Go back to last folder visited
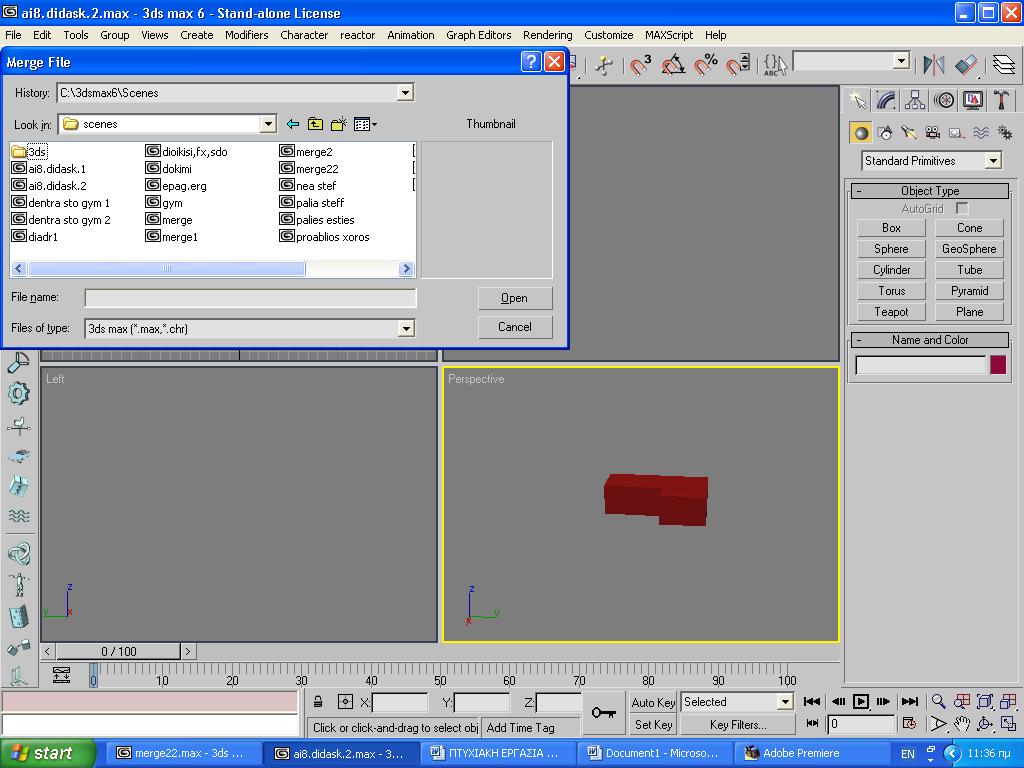This screenshot has width=1024, height=768. click(293, 124)
